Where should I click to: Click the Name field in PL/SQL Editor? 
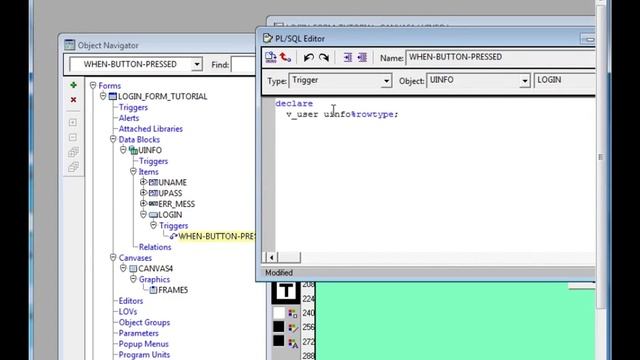(500, 58)
